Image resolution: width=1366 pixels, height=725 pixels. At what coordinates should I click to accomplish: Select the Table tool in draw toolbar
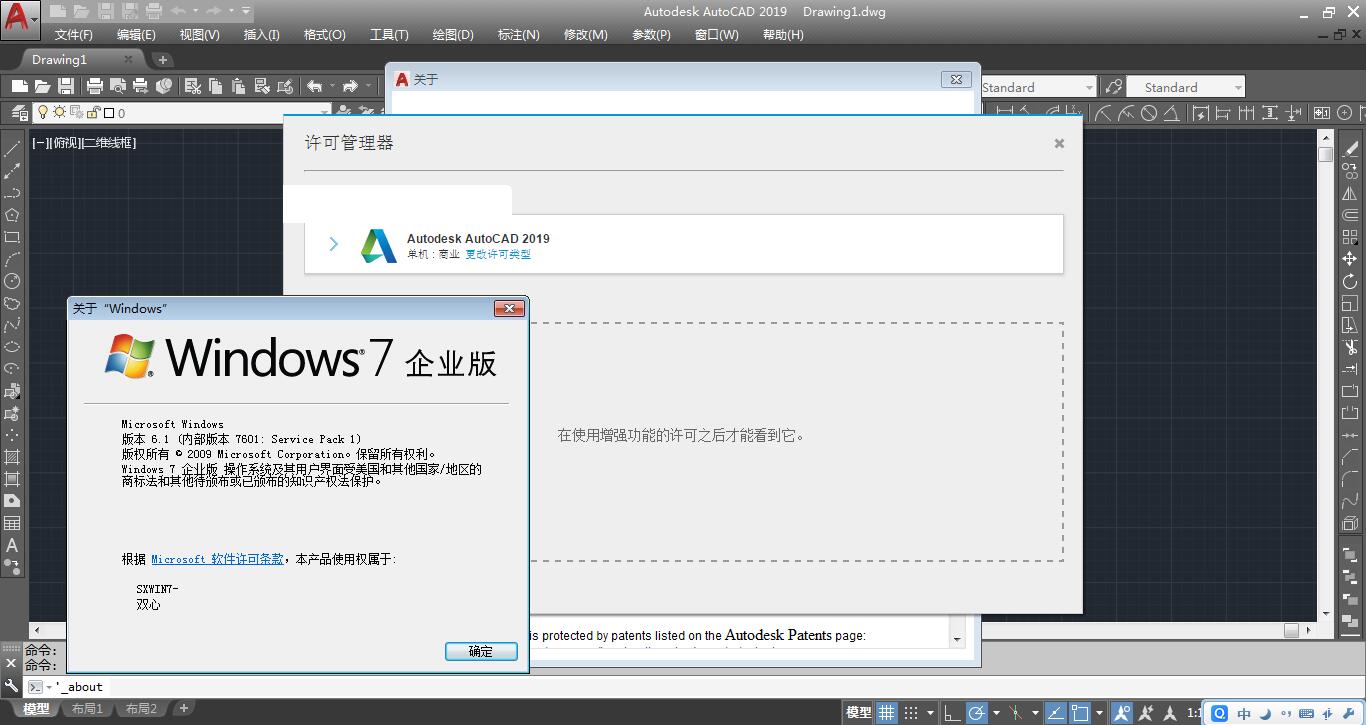pos(12,523)
